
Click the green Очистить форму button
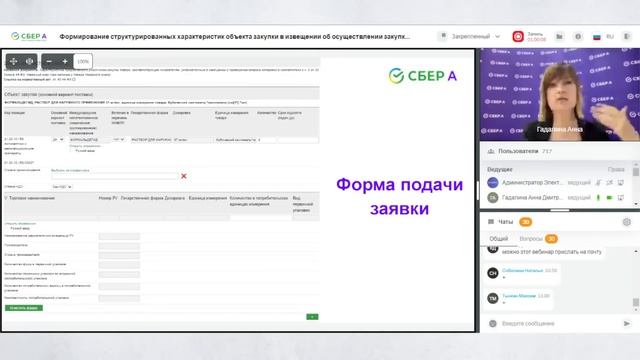(x=24, y=308)
